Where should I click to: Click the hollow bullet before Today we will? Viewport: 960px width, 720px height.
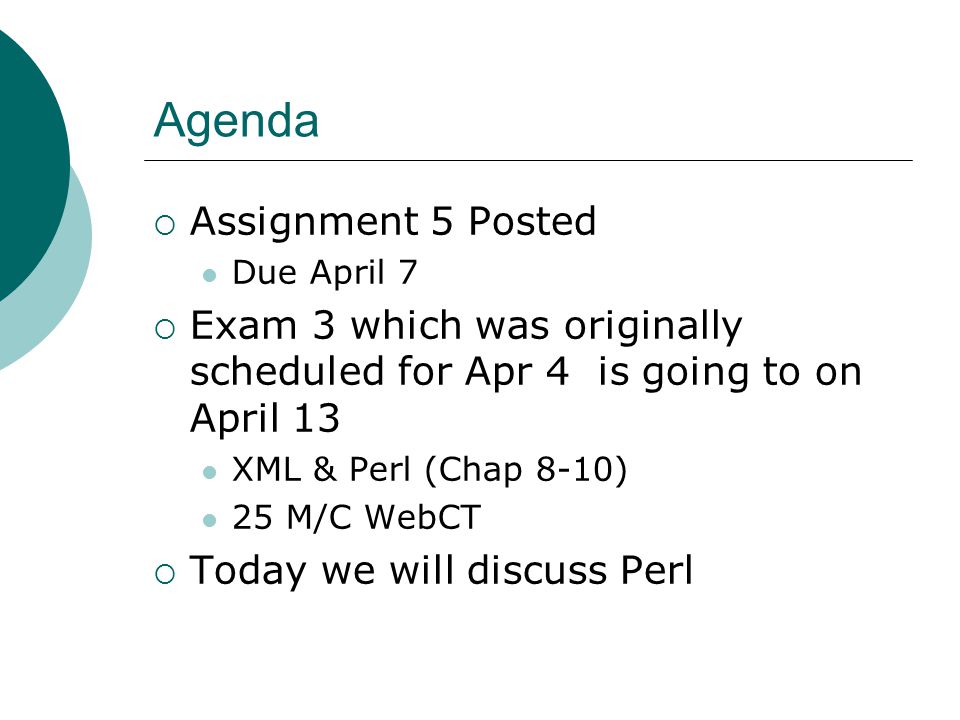point(165,574)
